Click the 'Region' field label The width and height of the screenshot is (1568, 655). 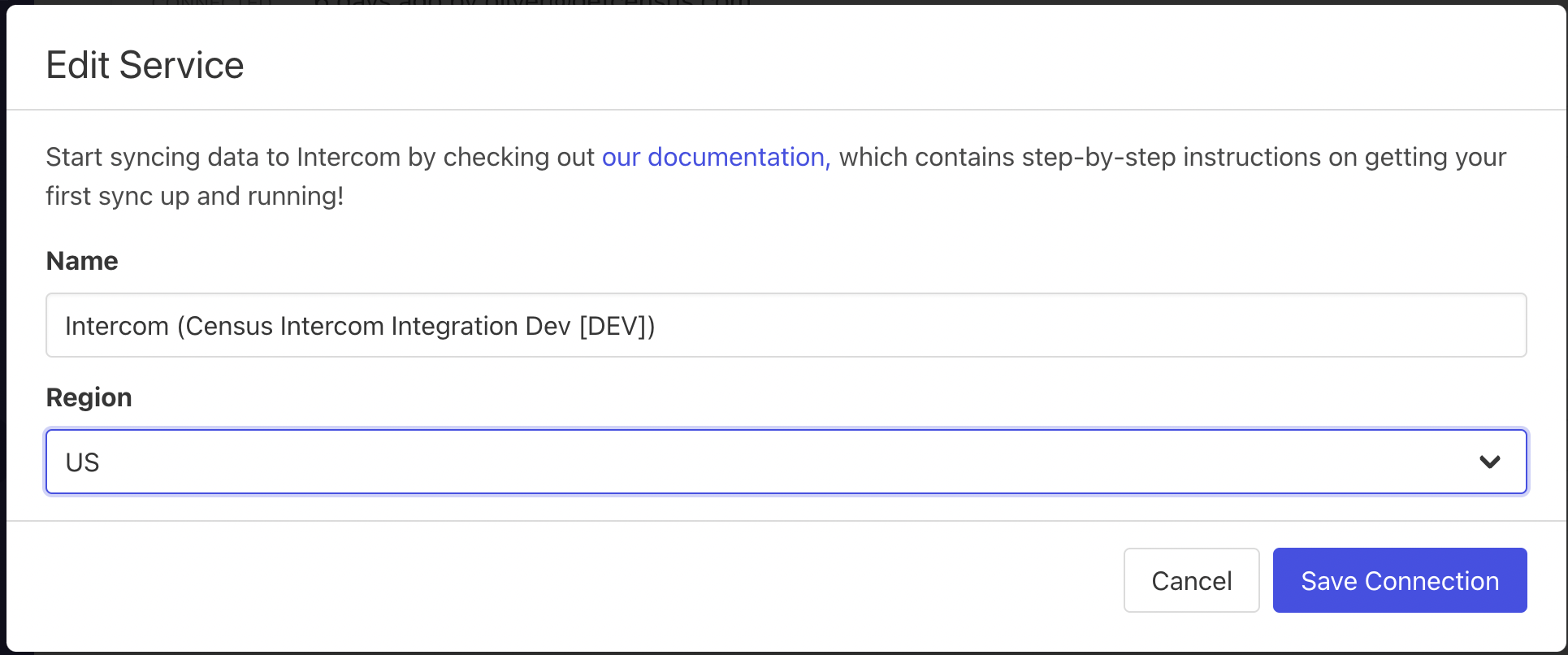[x=89, y=397]
